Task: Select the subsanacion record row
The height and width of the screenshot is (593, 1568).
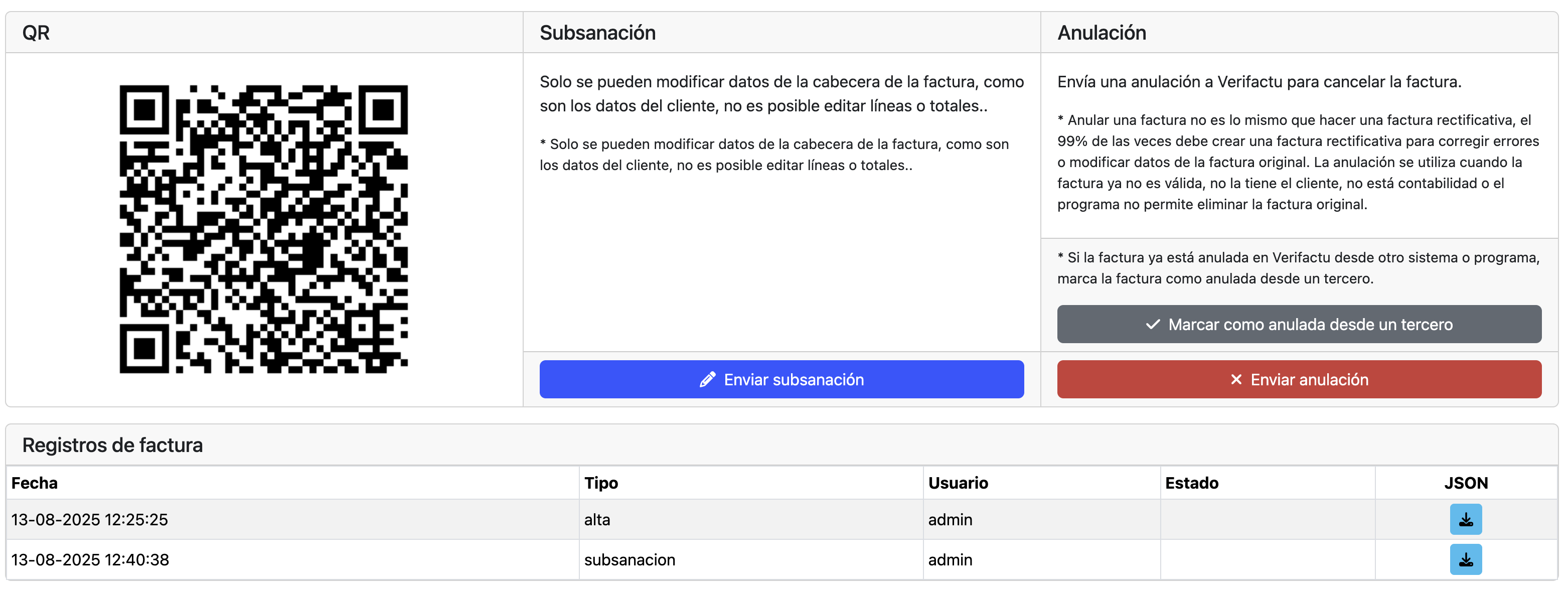Action: tap(304, 559)
